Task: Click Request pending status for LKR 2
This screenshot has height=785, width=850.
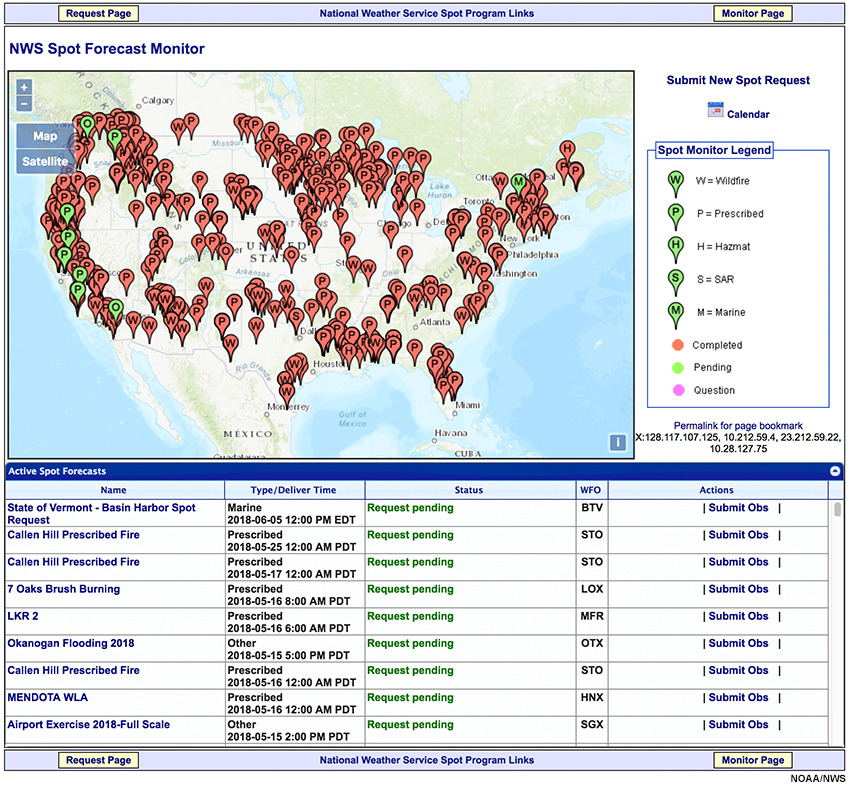Action: tap(410, 616)
